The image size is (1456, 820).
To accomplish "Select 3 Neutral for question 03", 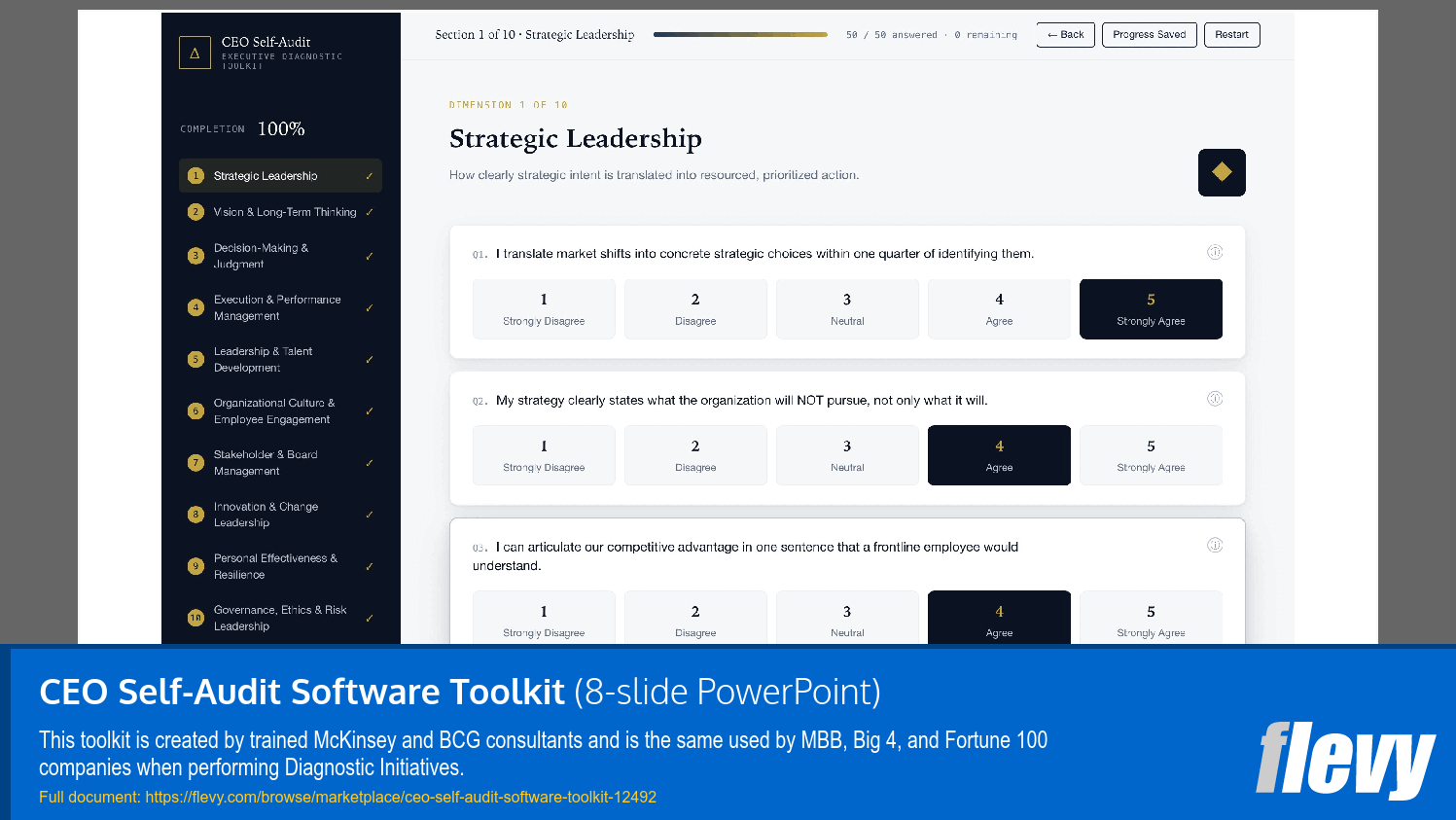I will pos(847,618).
